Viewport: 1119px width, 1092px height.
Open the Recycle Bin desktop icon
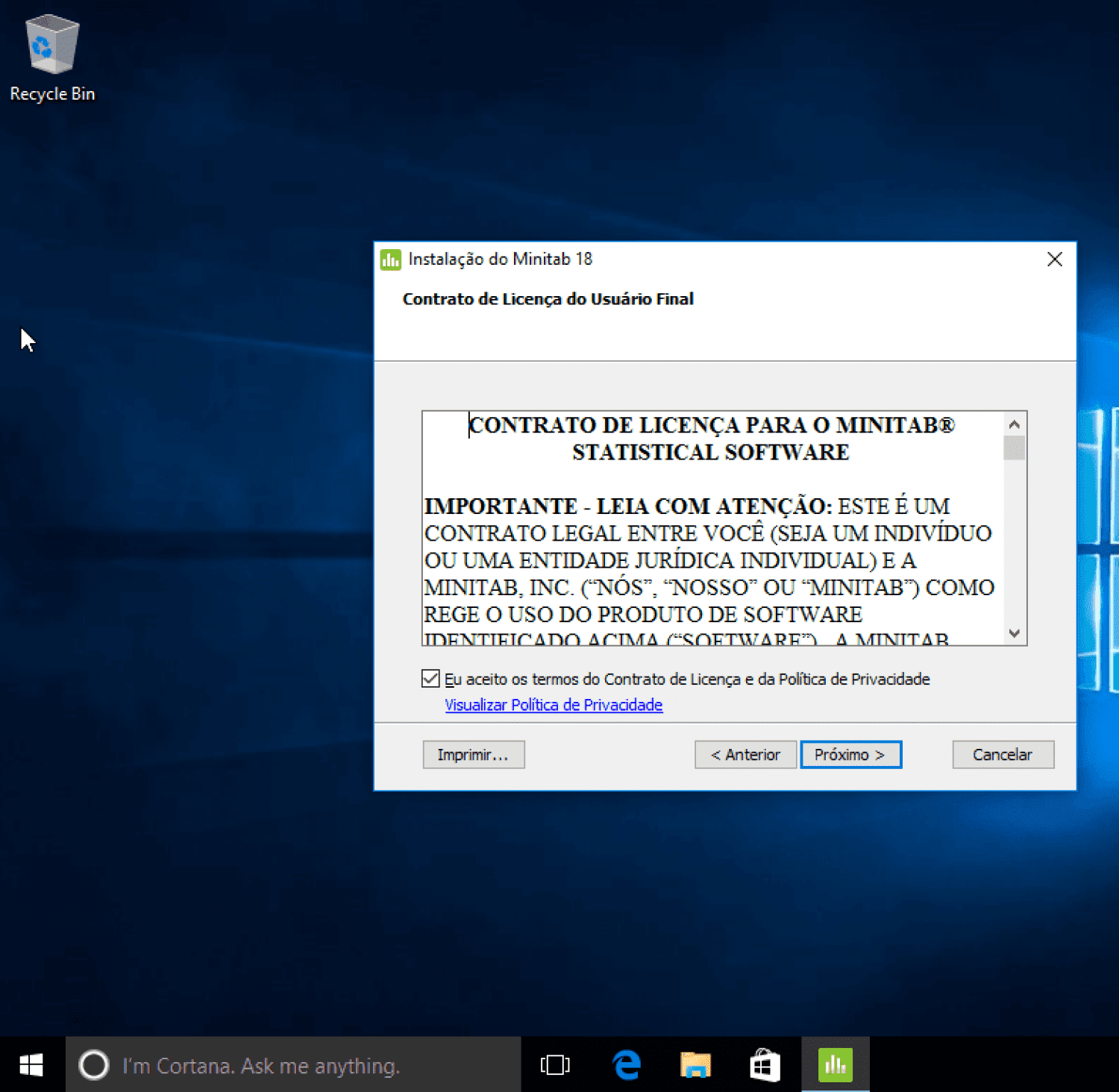tap(52, 58)
